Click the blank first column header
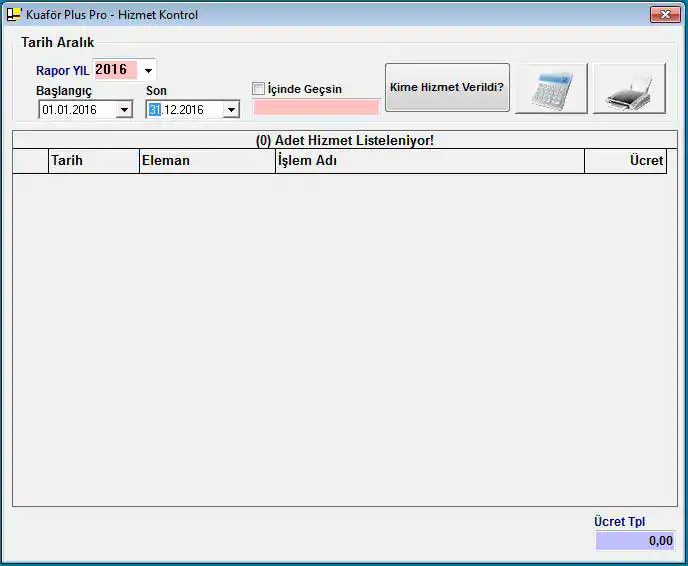 tap(30, 161)
